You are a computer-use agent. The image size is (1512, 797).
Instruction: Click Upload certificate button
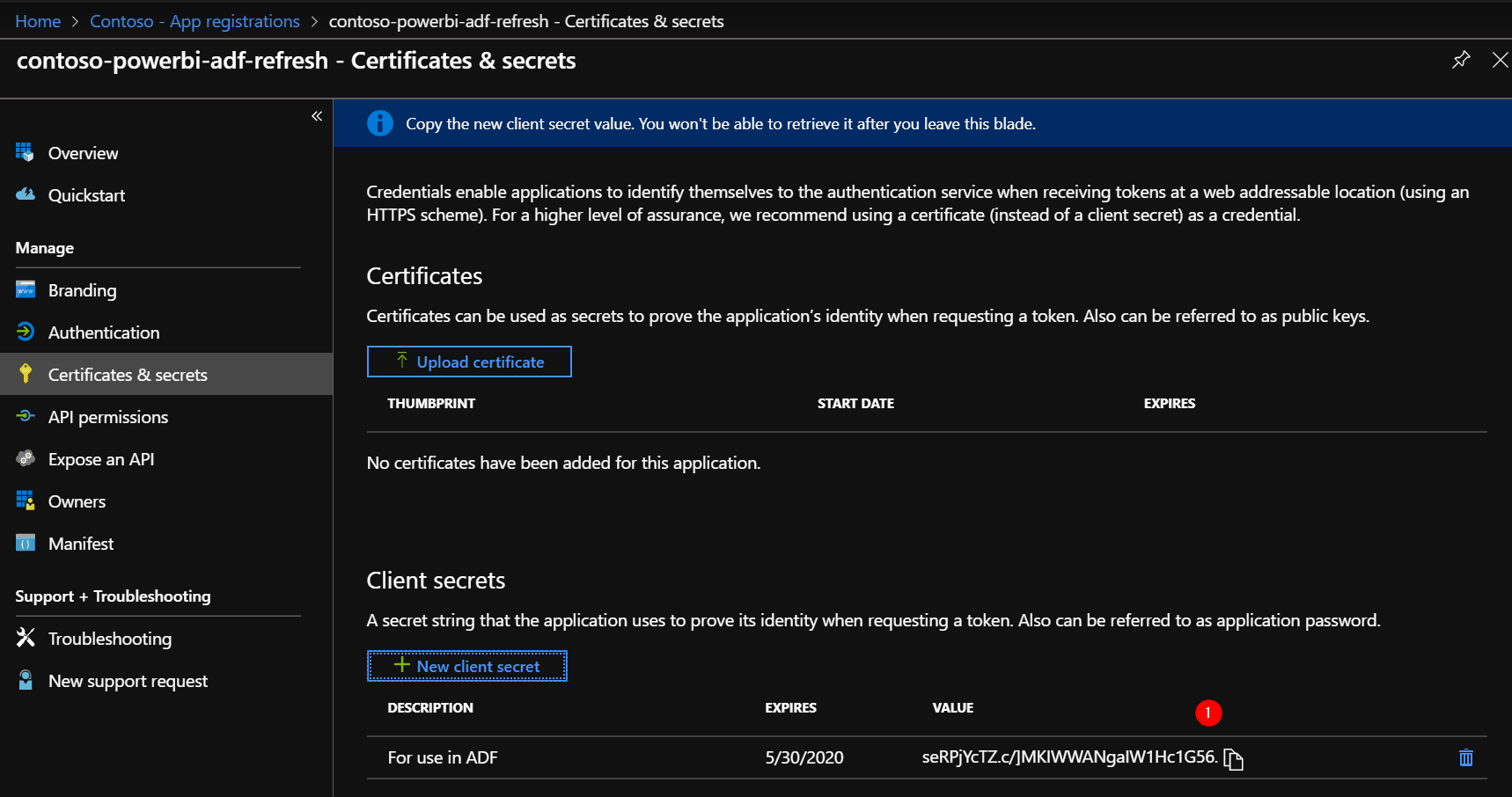469,362
